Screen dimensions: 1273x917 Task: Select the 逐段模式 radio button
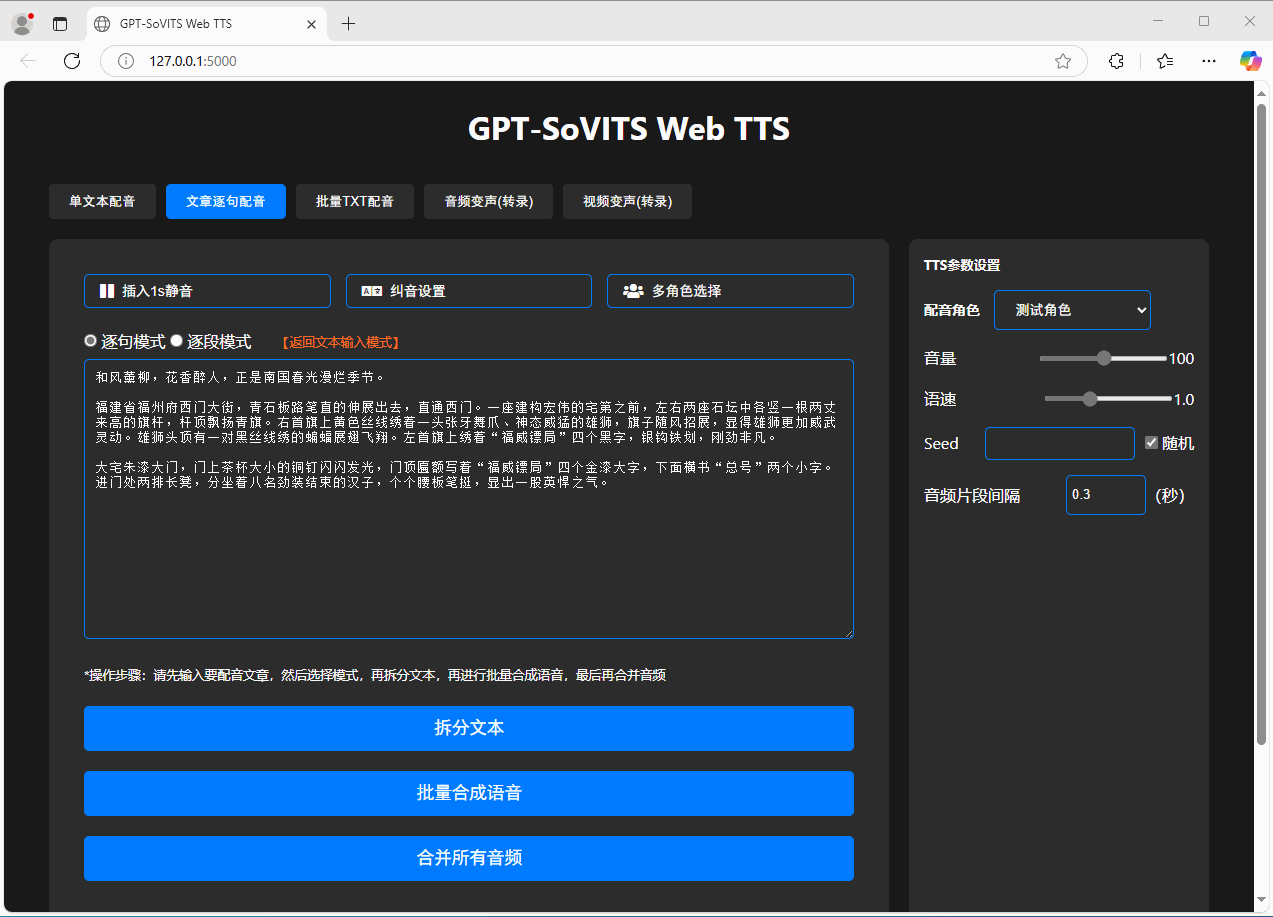176,340
